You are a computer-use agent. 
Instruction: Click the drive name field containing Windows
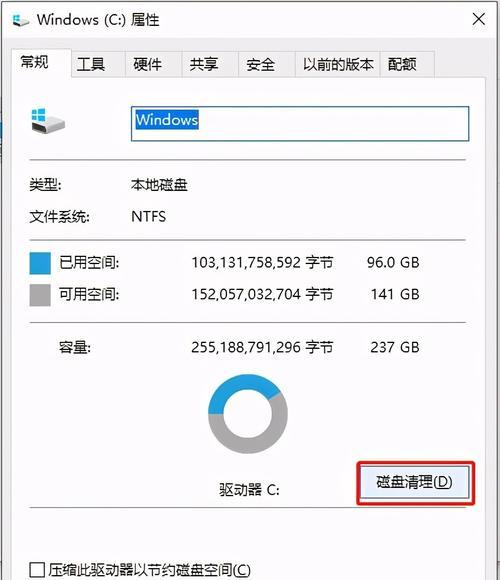click(300, 124)
